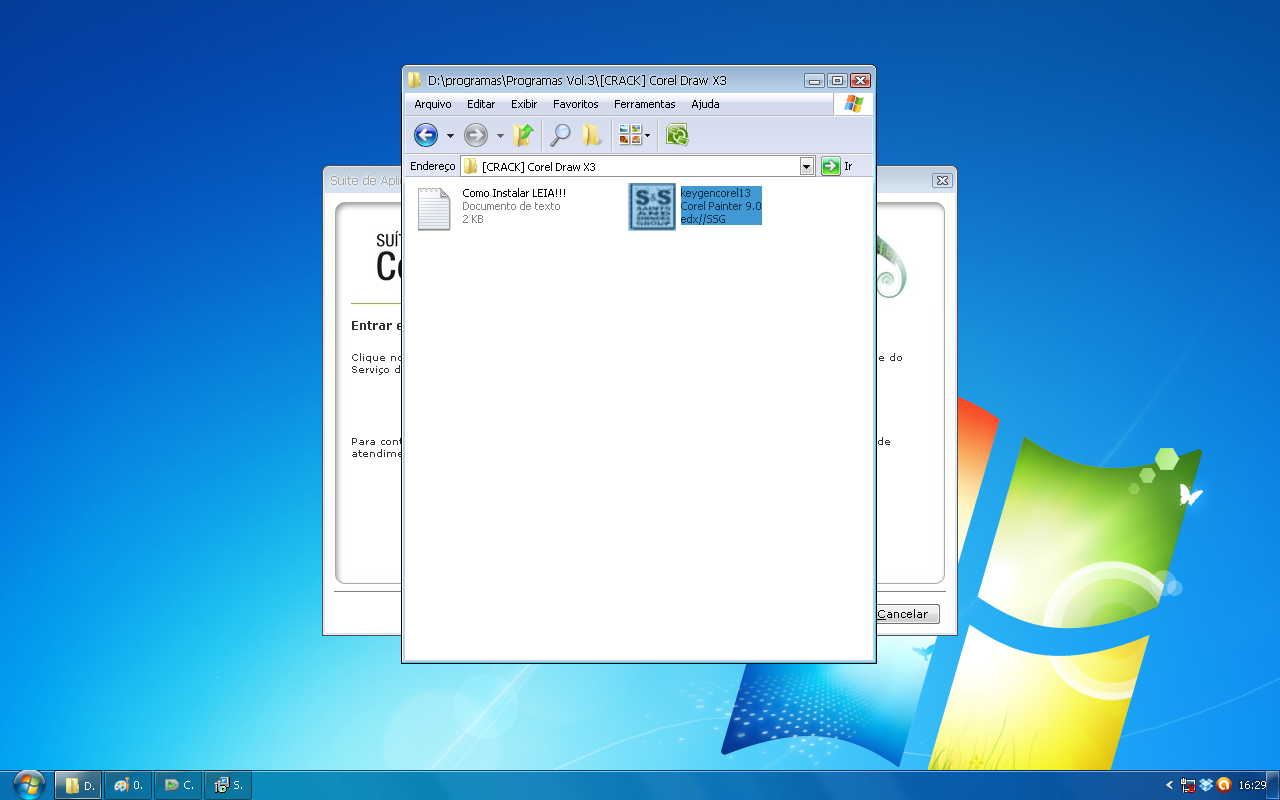The width and height of the screenshot is (1280, 800).
Task: Switch to the "C." taskbar button
Action: click(x=178, y=785)
